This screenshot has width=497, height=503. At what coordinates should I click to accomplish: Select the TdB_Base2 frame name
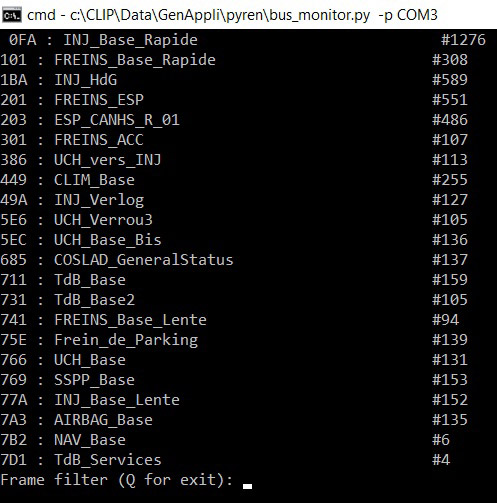pyautogui.click(x=94, y=301)
